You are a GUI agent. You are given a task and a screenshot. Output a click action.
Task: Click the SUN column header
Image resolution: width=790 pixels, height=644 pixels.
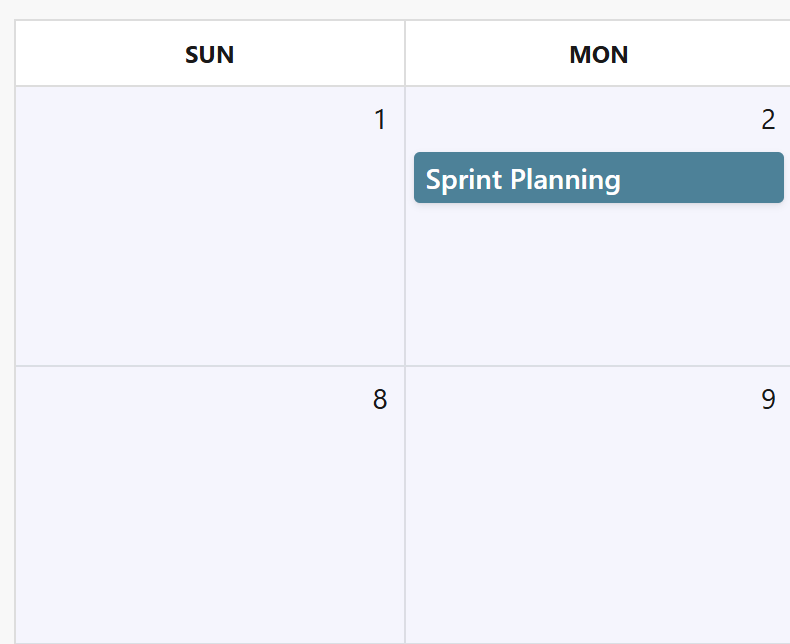[210, 54]
